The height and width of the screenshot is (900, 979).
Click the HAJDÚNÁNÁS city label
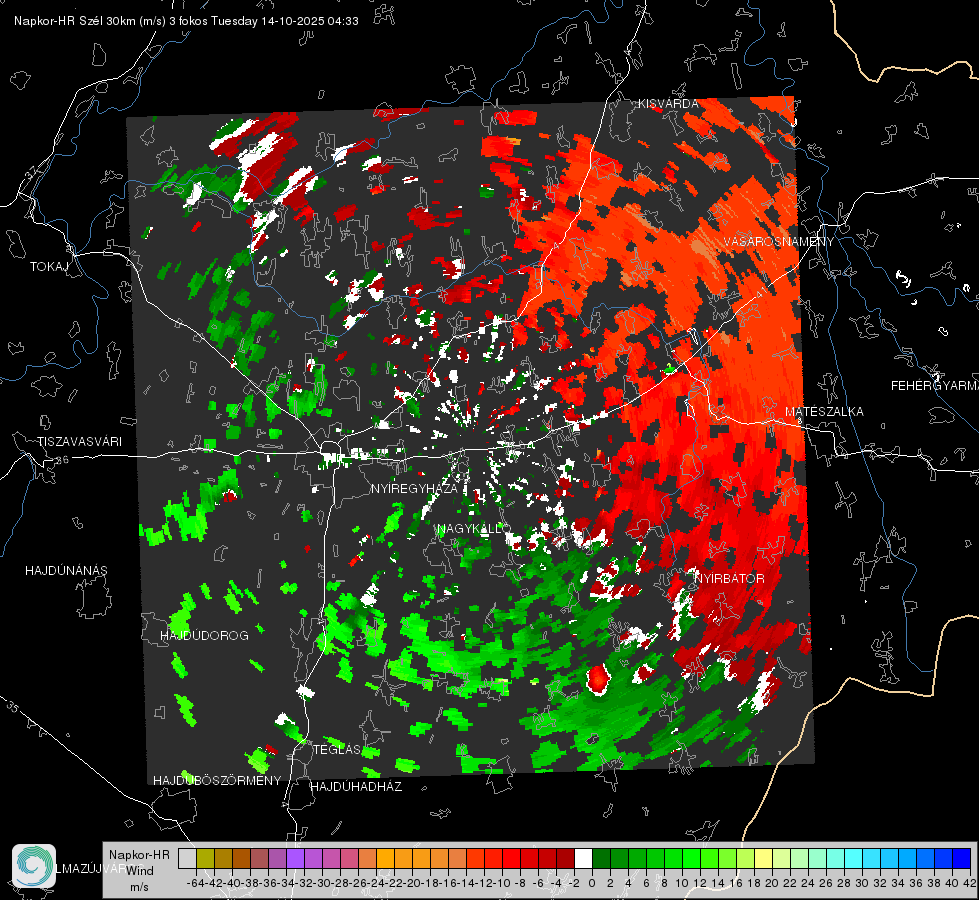coord(66,570)
